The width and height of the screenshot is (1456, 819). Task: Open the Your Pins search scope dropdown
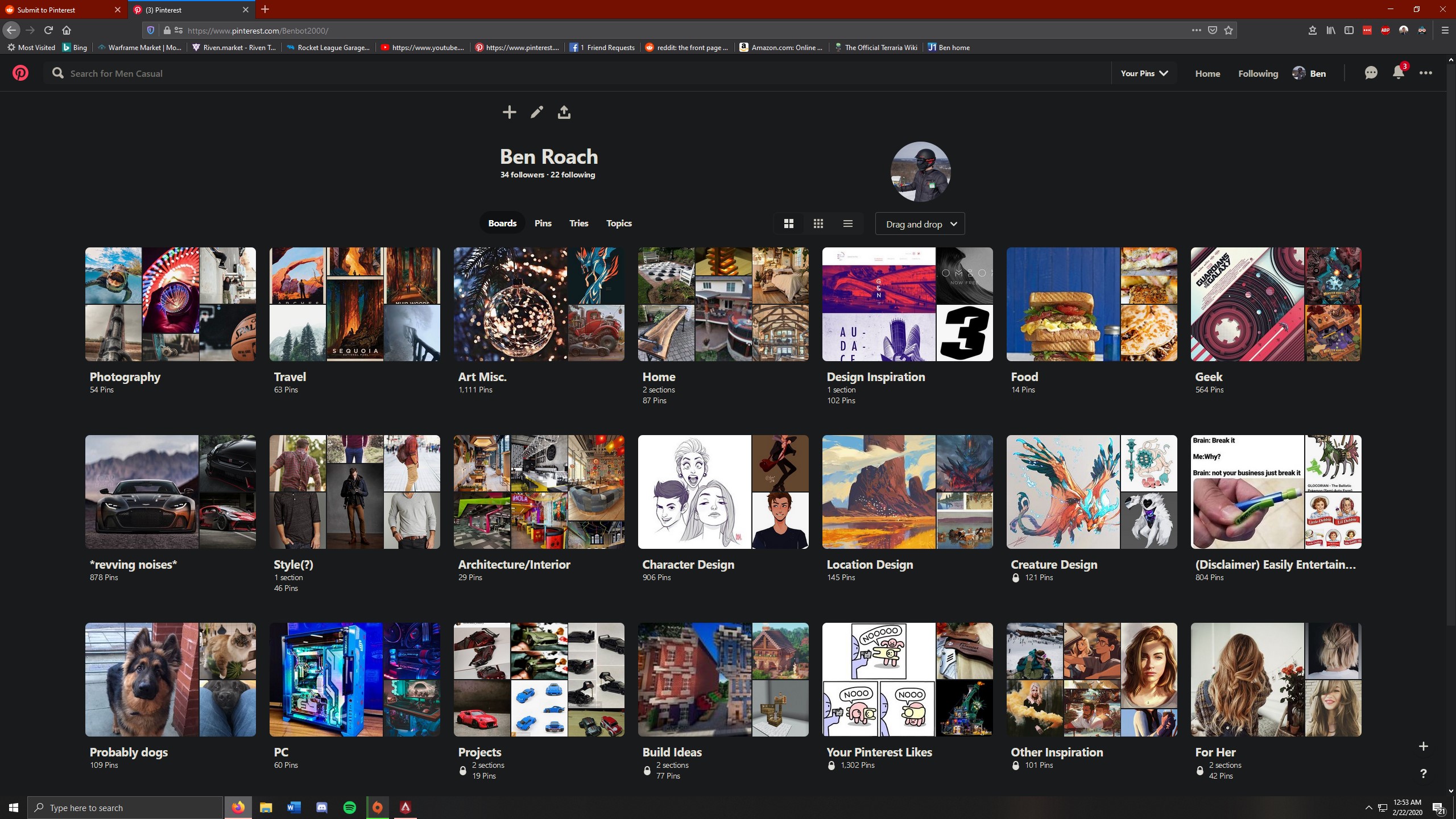point(1143,73)
